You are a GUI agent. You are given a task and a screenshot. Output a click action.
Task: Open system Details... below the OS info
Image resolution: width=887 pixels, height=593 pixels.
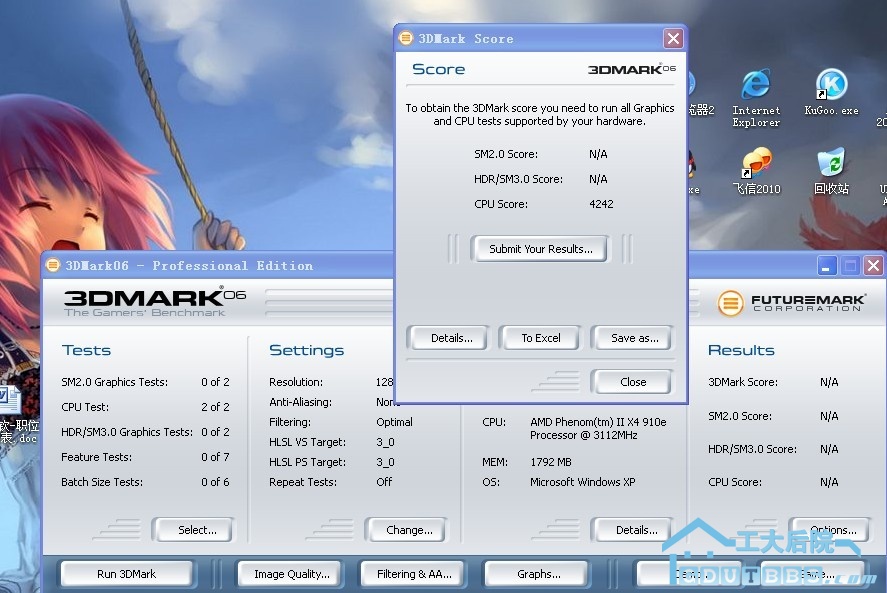pos(636,530)
